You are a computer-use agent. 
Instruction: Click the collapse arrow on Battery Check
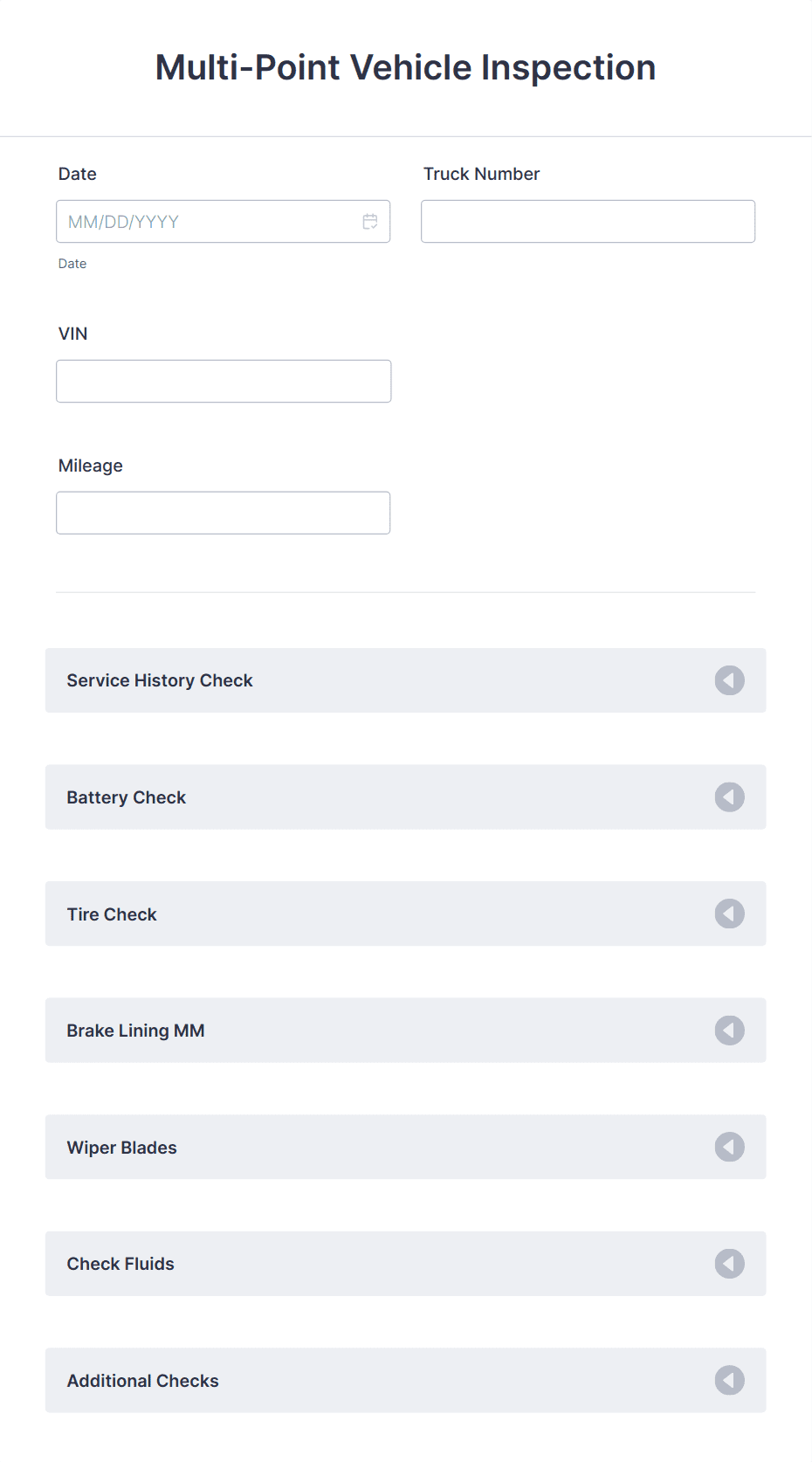(729, 797)
